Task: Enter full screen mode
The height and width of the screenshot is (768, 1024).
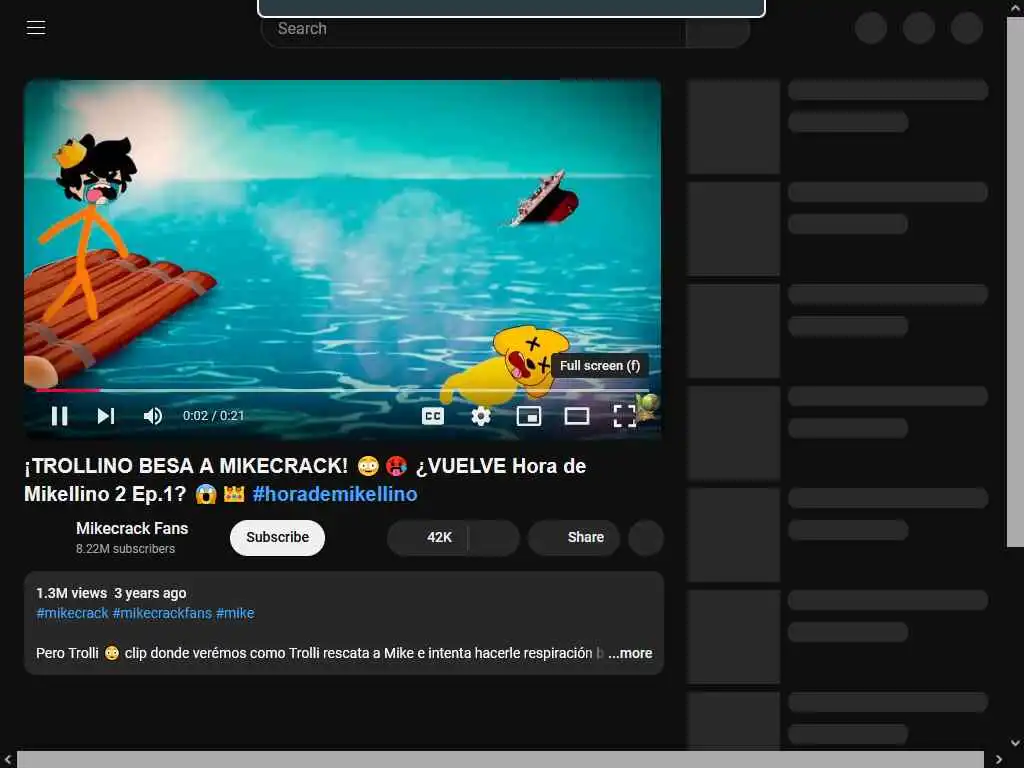Action: 624,416
